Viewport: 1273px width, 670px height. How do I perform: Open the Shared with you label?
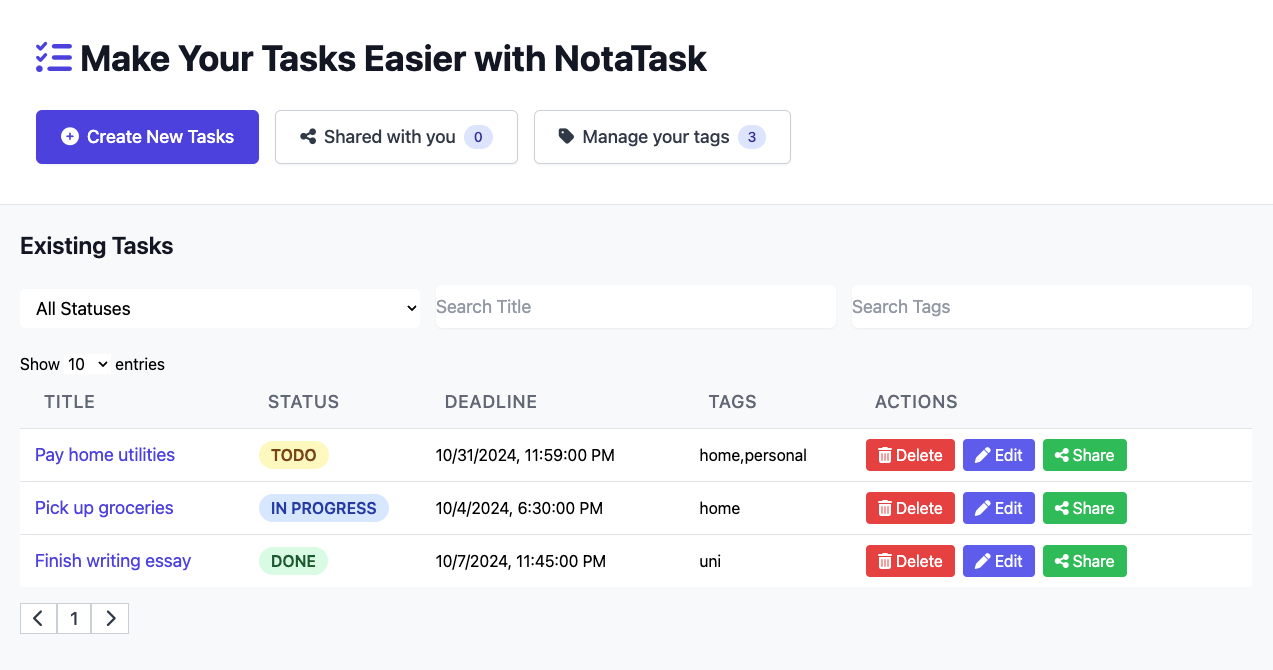390,137
